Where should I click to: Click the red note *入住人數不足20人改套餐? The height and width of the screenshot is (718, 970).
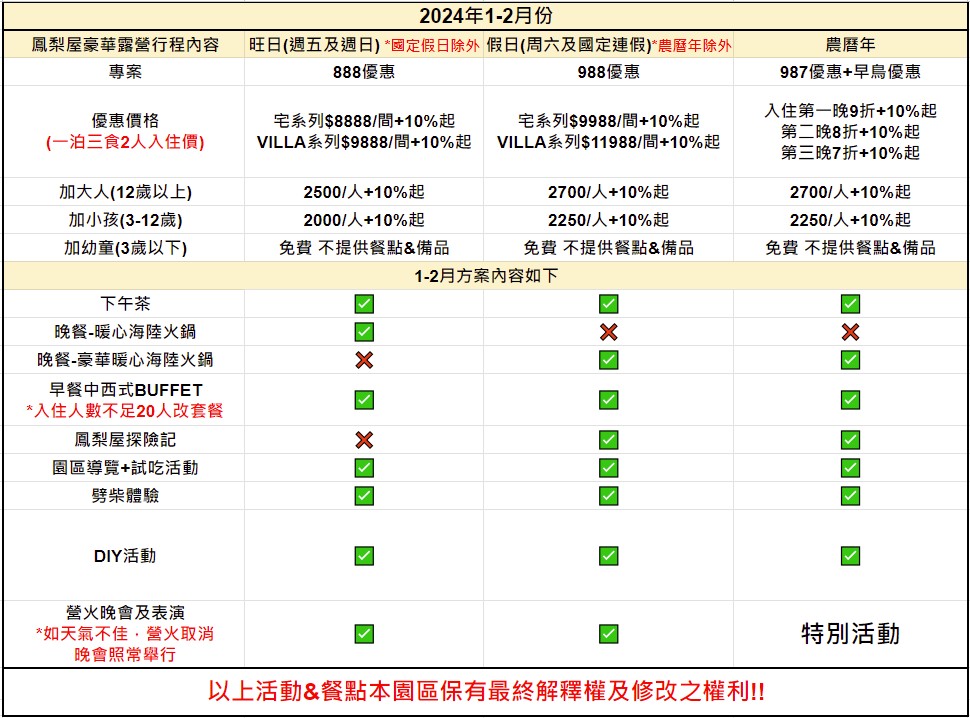[x=125, y=411]
